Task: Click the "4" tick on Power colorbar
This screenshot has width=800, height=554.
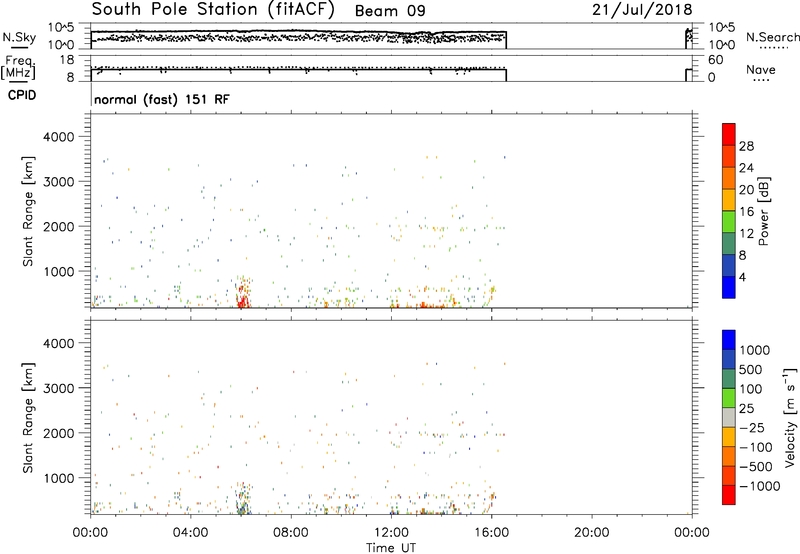Action: click(742, 277)
